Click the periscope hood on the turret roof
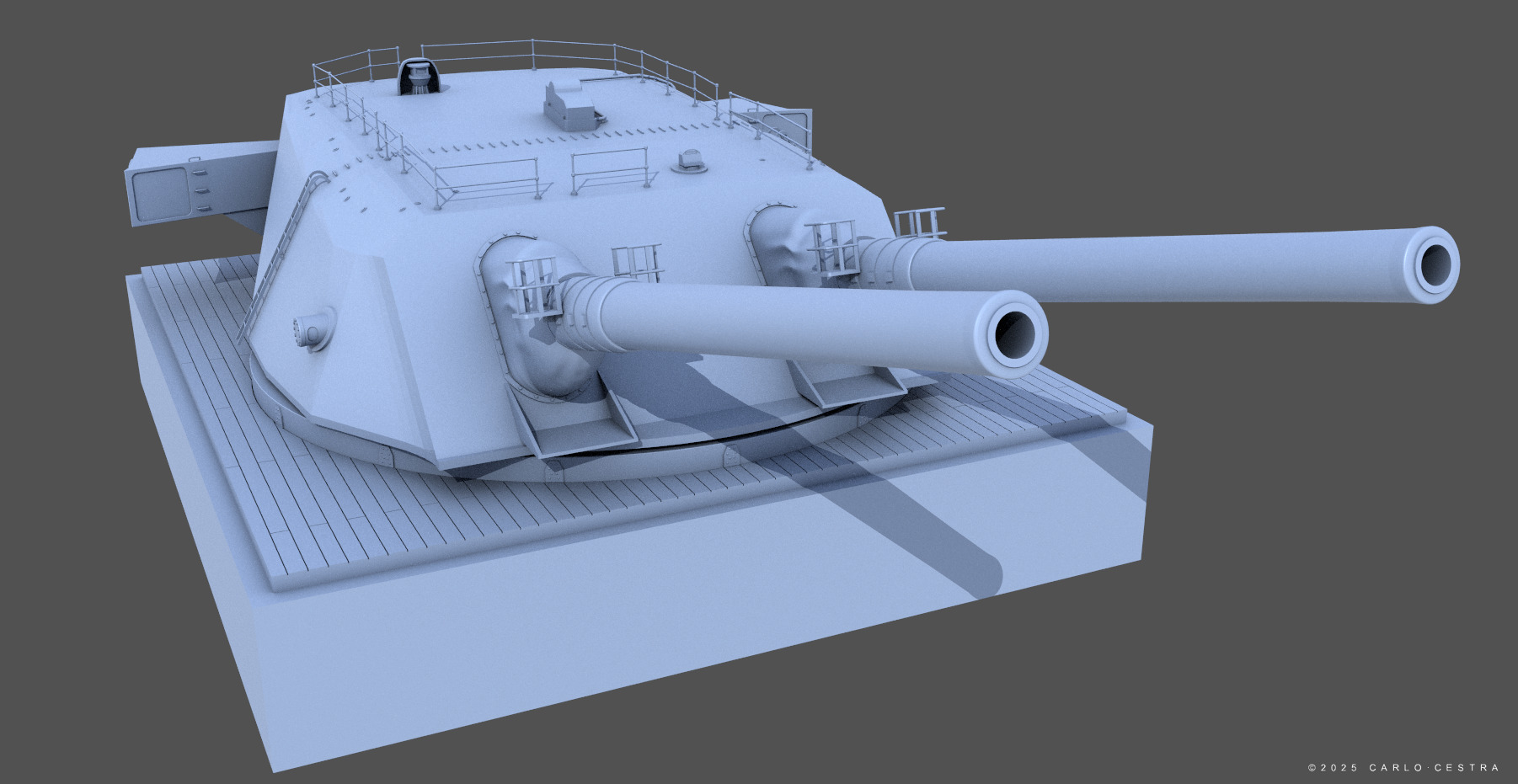The height and width of the screenshot is (784, 1518). tap(419, 78)
